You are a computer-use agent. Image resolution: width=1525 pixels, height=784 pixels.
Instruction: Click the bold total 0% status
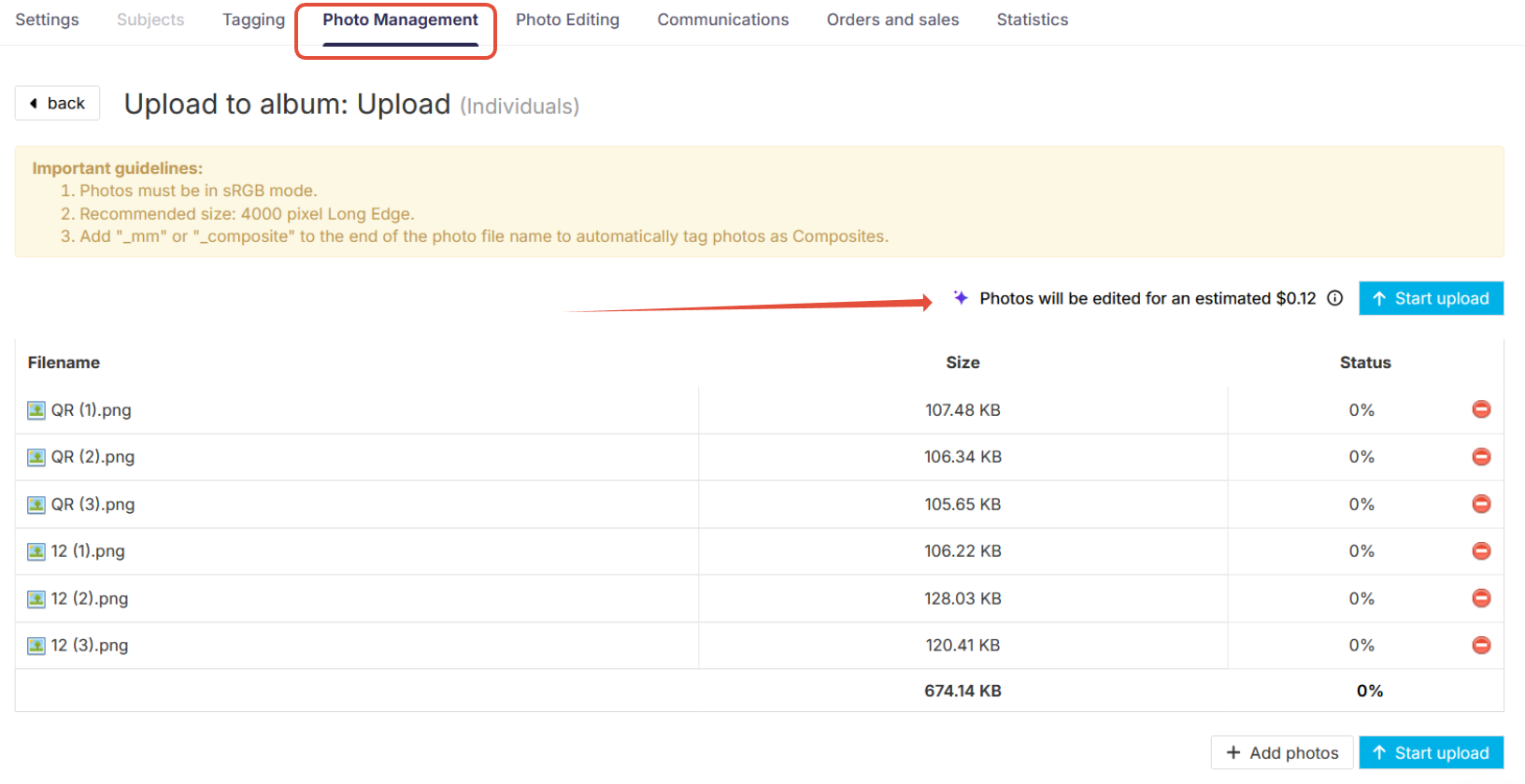tap(1370, 691)
